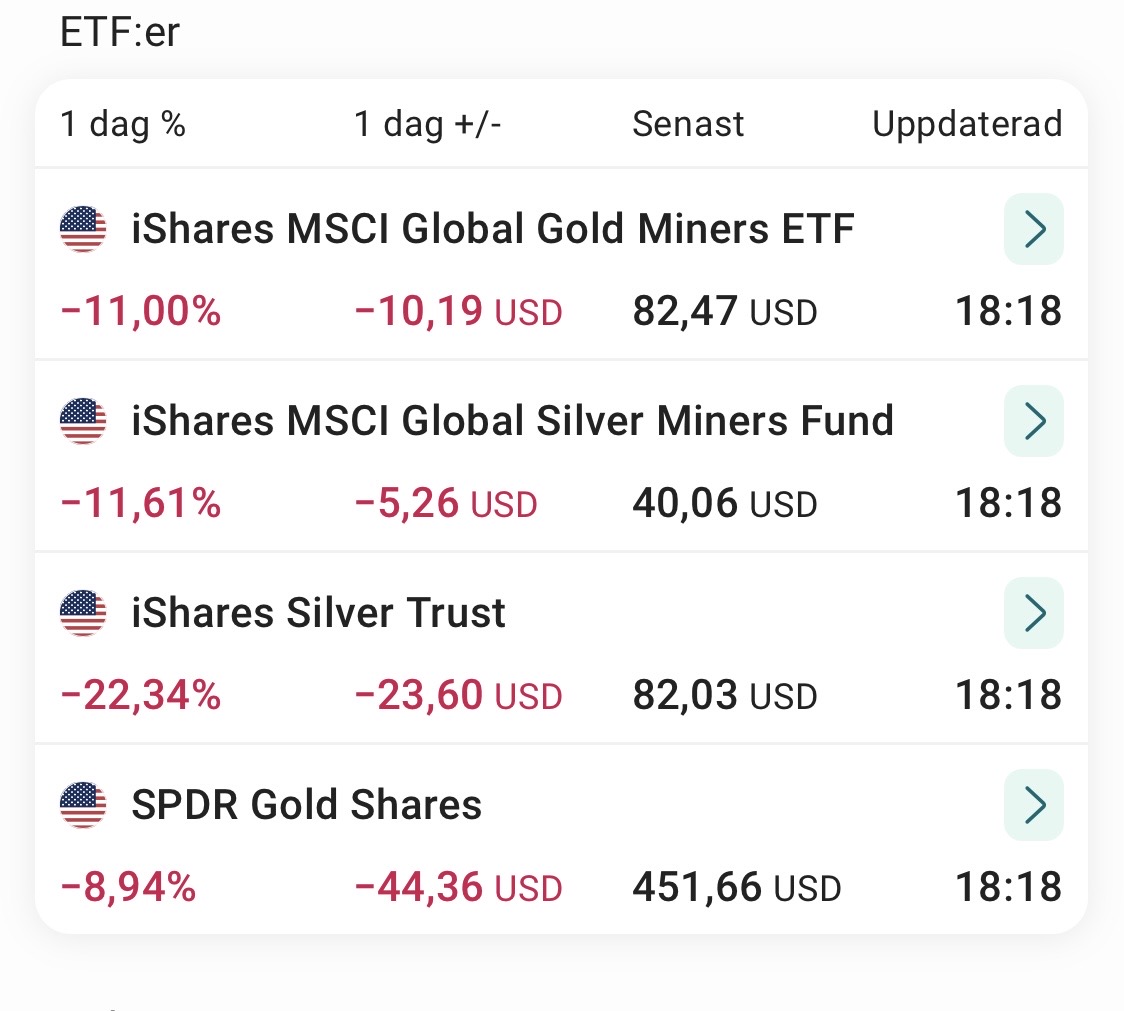
Task: Open the iShares MSCI Global Silver Miners Fund name
Action: point(512,421)
